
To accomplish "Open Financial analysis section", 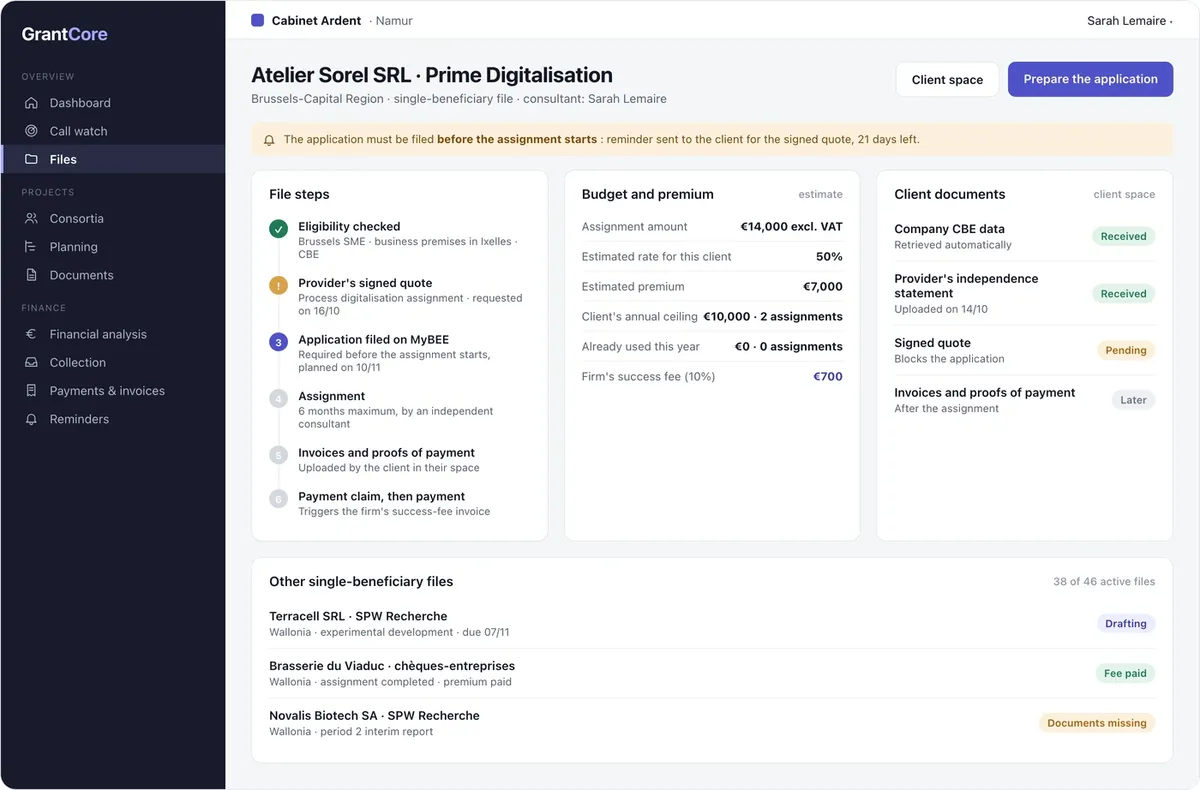I will [x=113, y=334].
